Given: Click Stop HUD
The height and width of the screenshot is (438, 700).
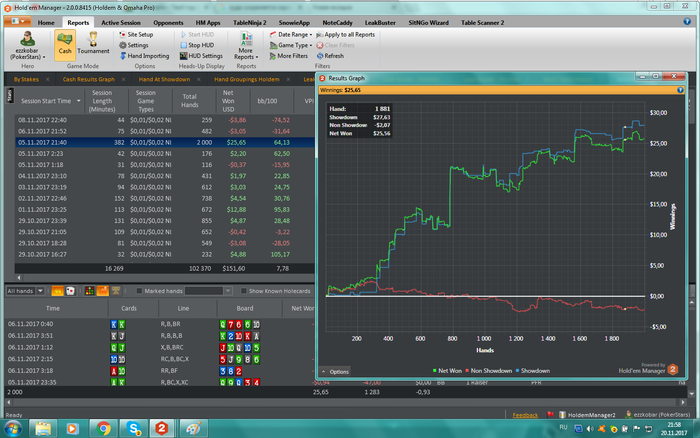Looking at the screenshot, I should [197, 45].
